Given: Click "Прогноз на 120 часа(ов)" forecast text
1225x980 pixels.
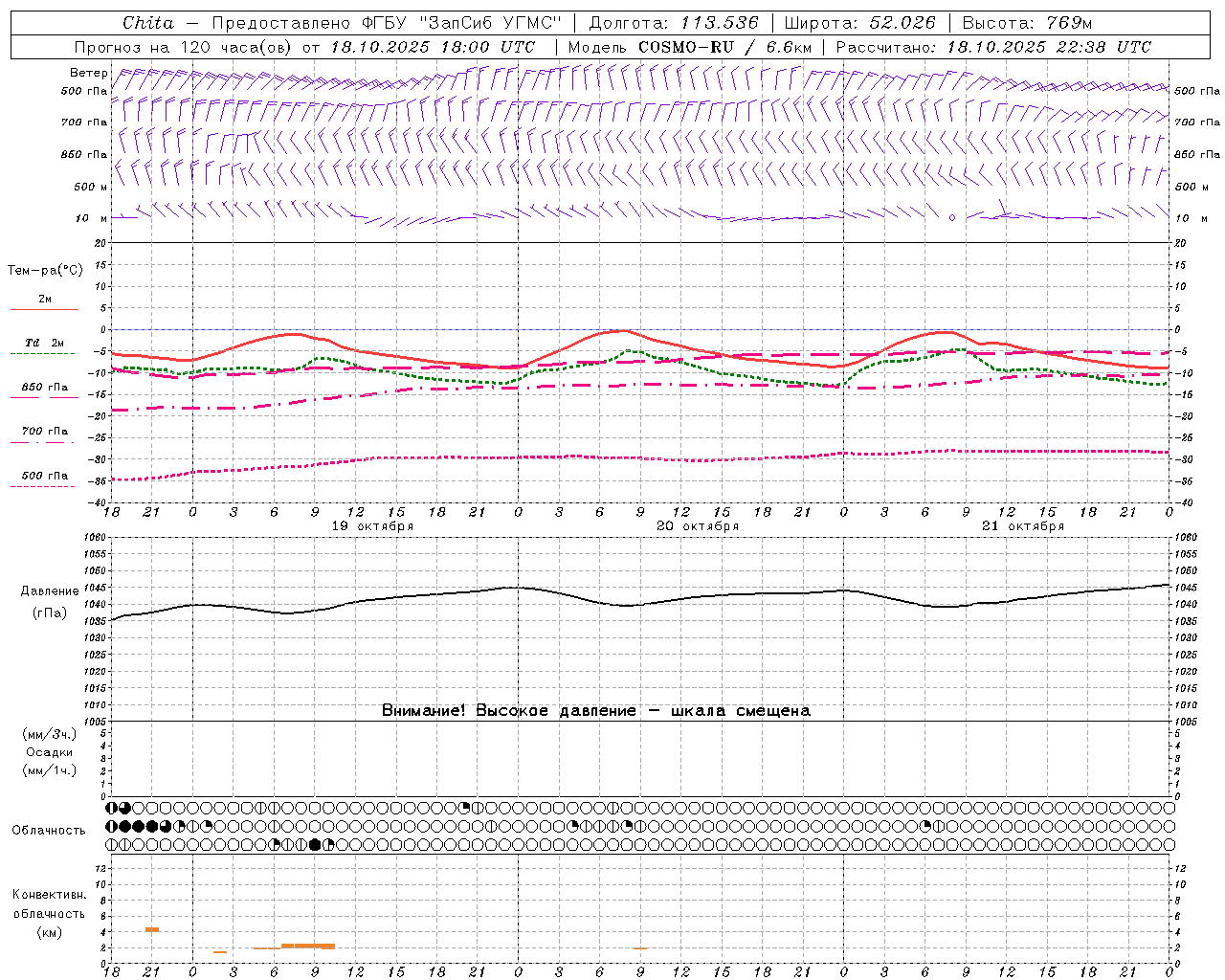Looking at the screenshot, I should (x=184, y=47).
